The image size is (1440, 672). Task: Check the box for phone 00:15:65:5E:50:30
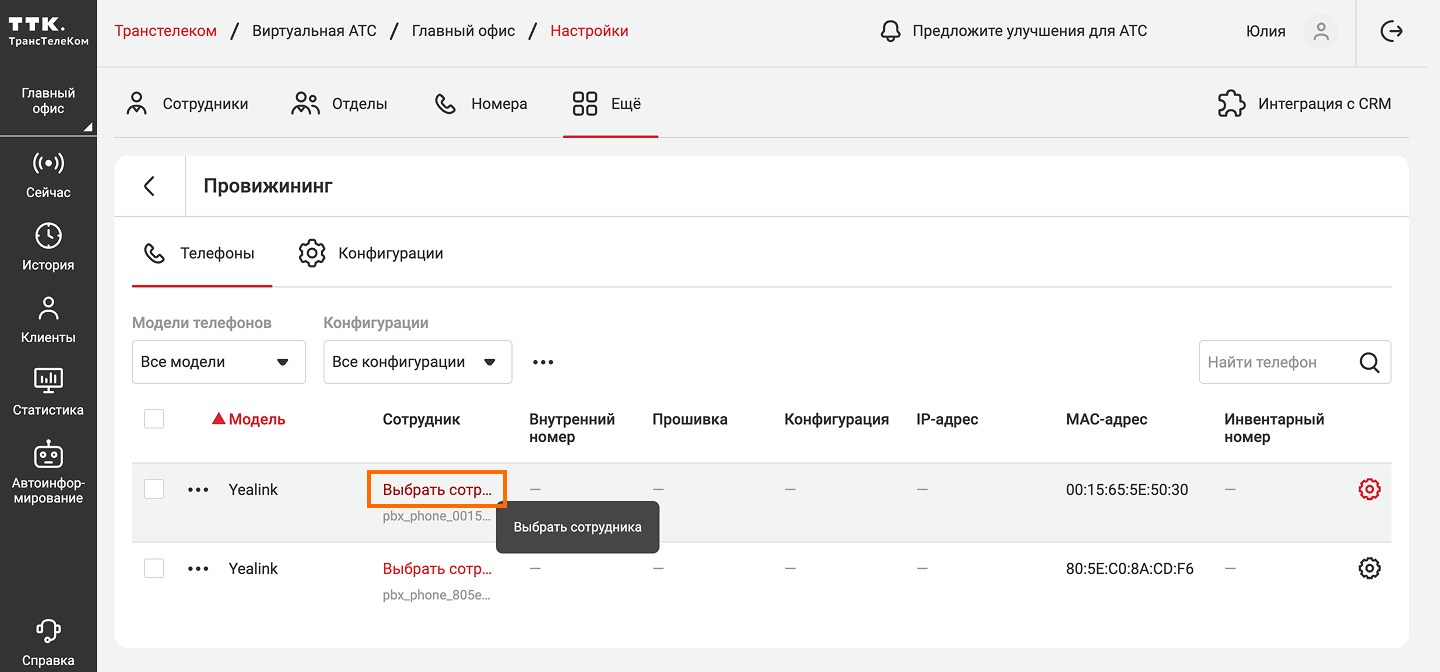154,489
